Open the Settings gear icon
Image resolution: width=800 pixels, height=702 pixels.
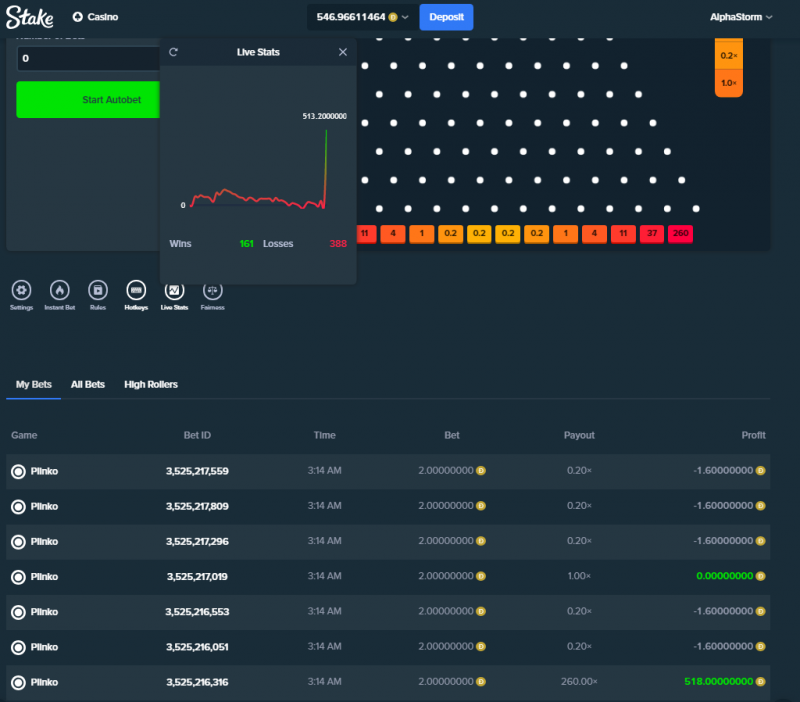(x=21, y=290)
